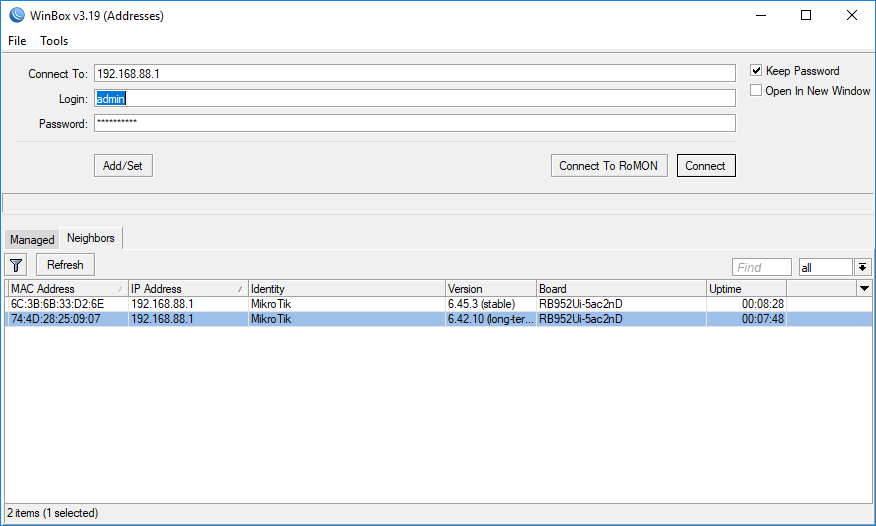
Task: Click the Connect button
Action: [x=706, y=166]
